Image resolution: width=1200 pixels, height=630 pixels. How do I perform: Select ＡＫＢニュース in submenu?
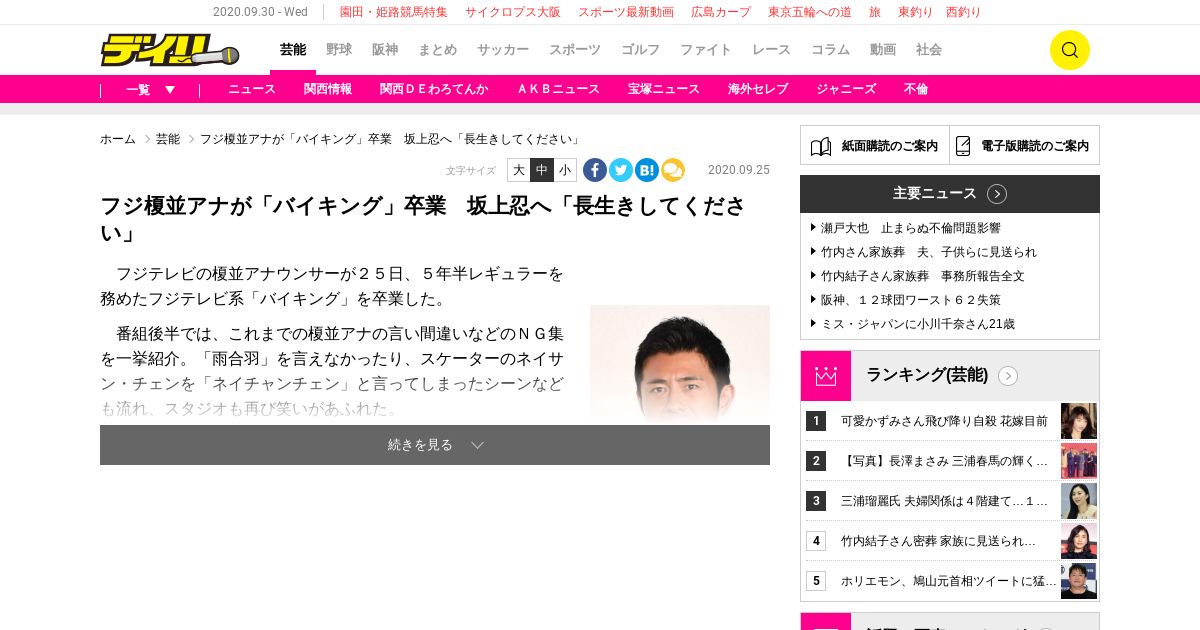(558, 89)
